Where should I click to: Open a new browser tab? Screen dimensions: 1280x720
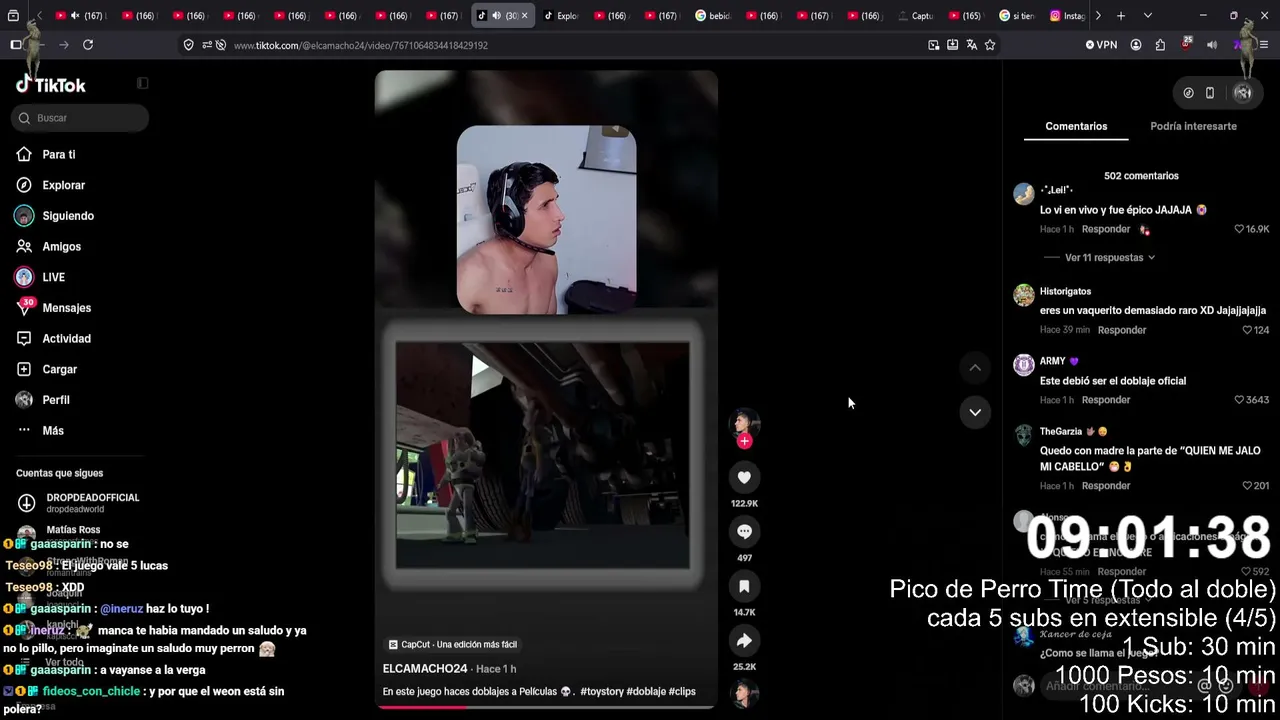pyautogui.click(x=1121, y=16)
